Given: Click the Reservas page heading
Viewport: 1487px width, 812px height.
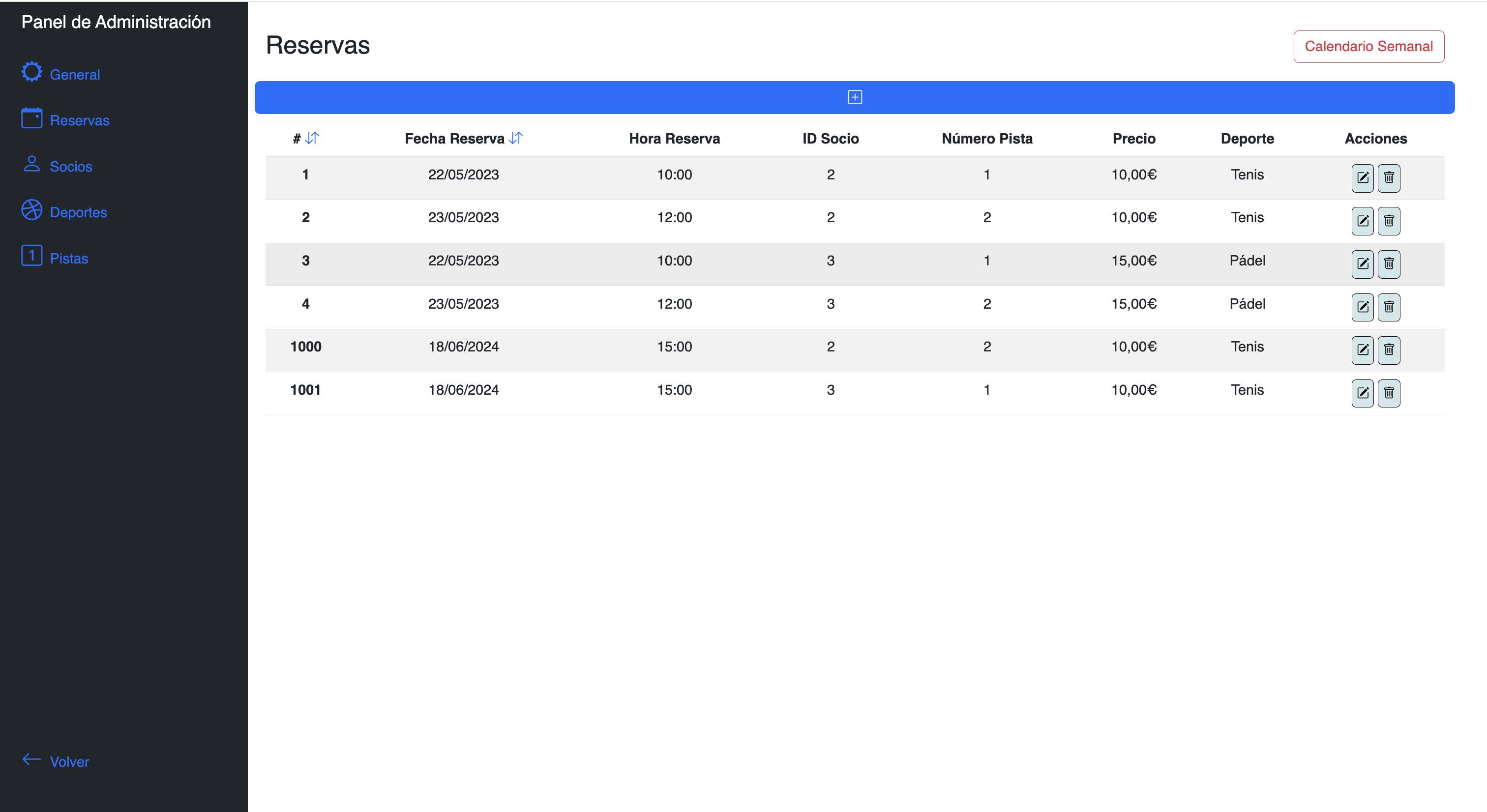Looking at the screenshot, I should (x=318, y=45).
